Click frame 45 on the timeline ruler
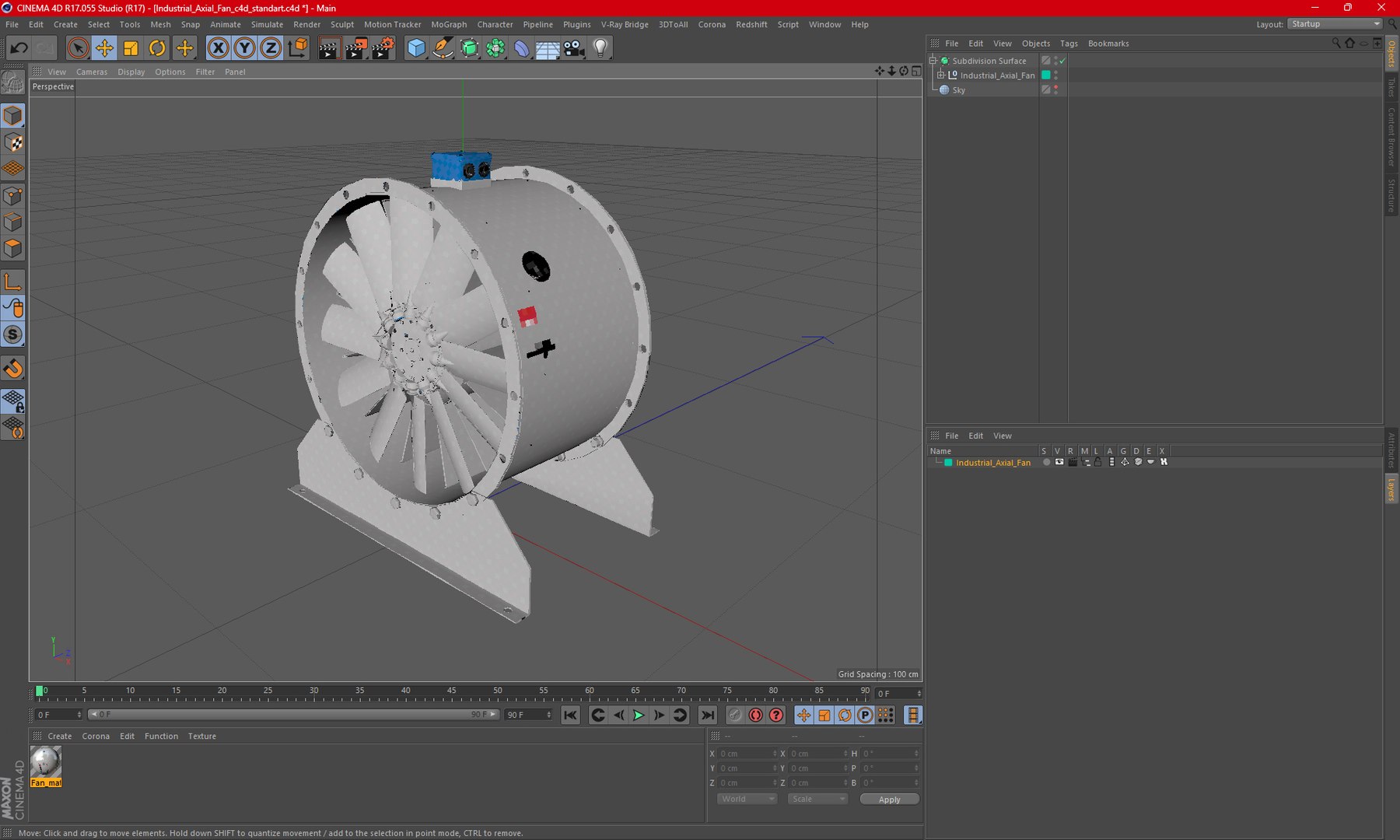Viewport: 1400px width, 840px height. coord(452,691)
